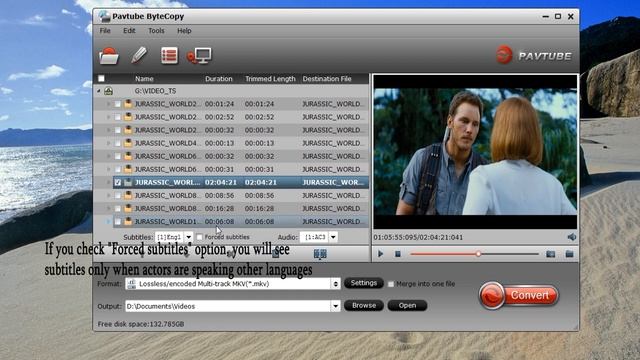The image size is (640, 360).
Task: Check the 00:08:56 JURASSIC_WORLD8 title
Action: click(x=118, y=196)
